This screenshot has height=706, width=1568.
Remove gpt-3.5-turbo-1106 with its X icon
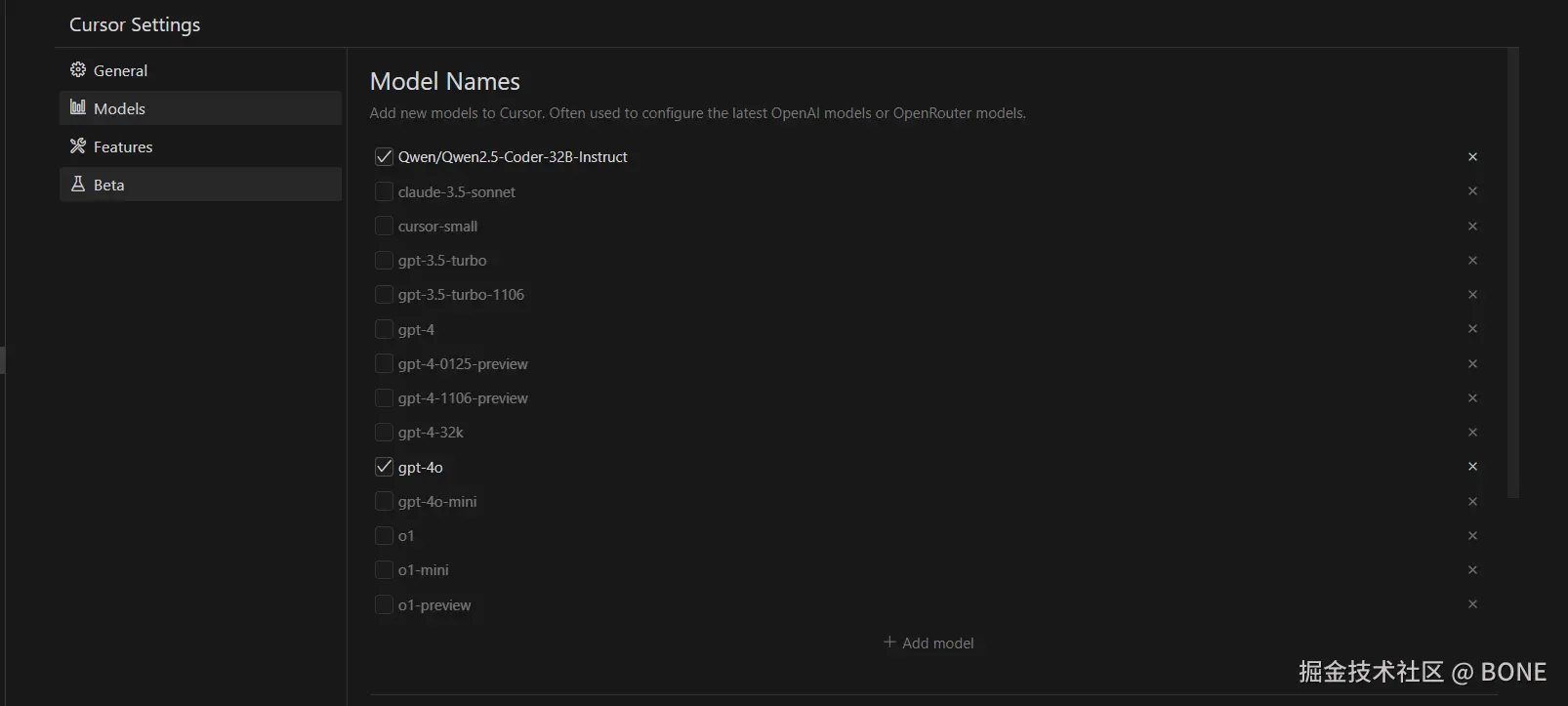tap(1472, 295)
